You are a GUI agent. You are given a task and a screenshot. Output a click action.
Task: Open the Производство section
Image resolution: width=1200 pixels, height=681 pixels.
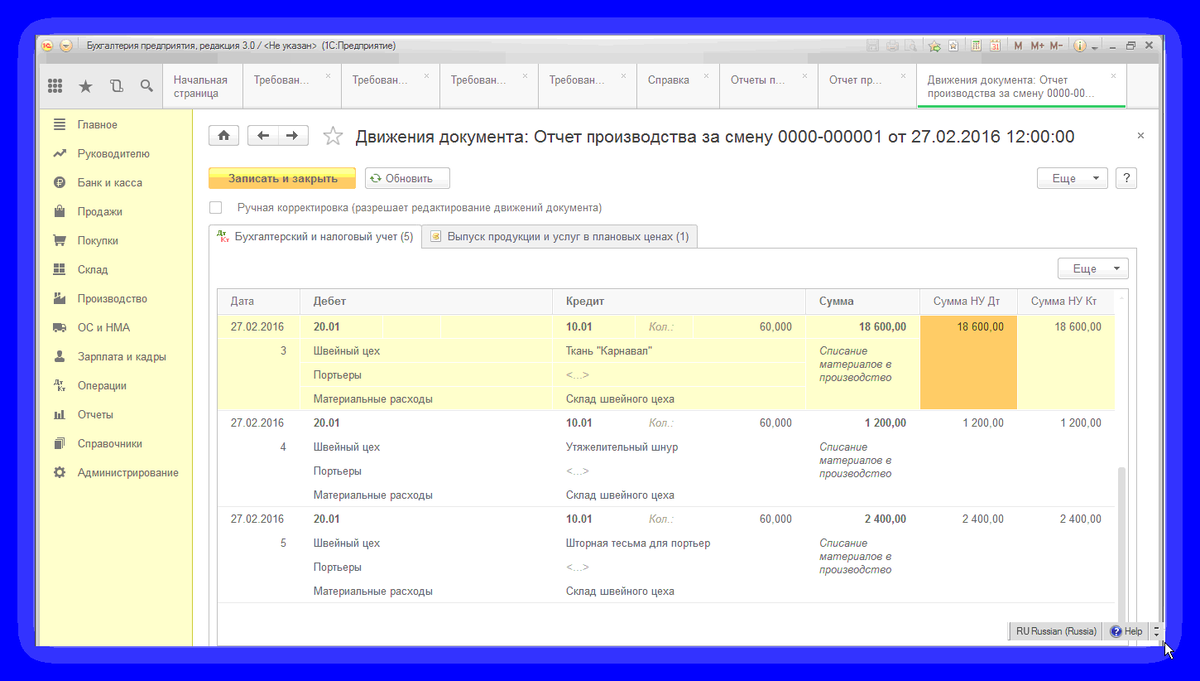click(x=112, y=299)
